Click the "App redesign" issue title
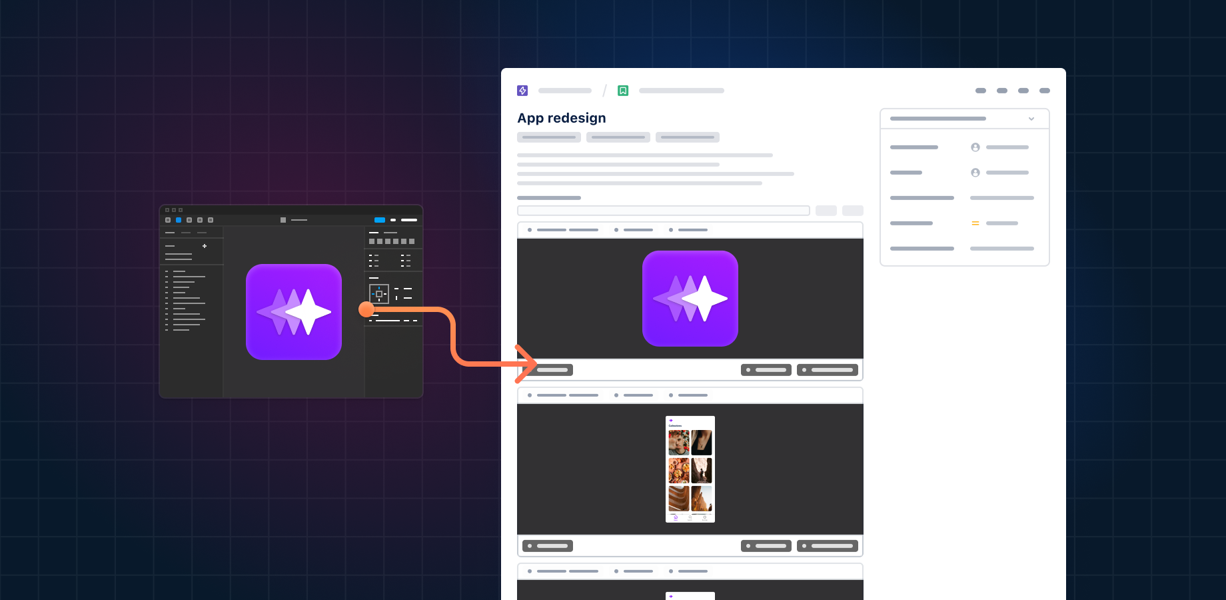The width and height of the screenshot is (1226, 600). 561,118
